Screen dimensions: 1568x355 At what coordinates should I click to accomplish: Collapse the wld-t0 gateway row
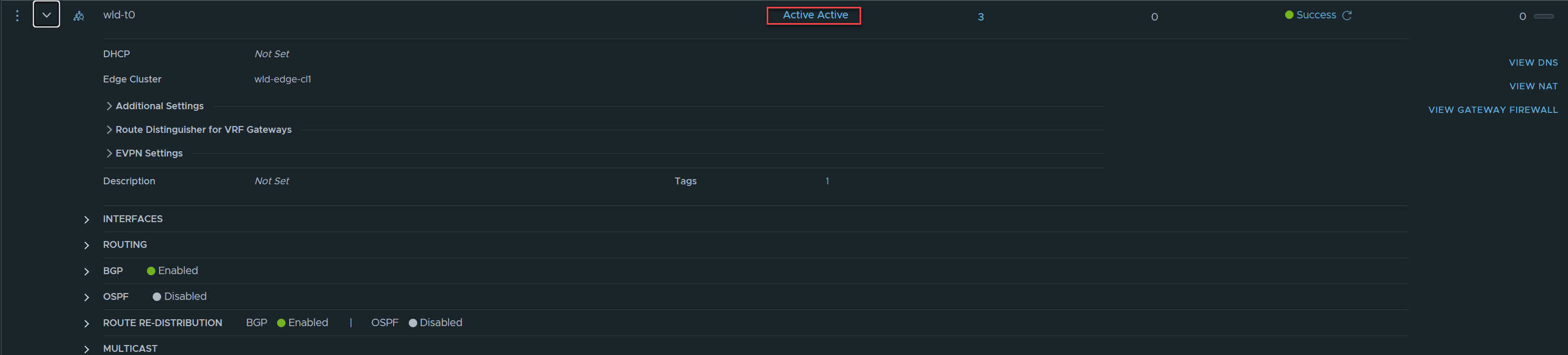pyautogui.click(x=46, y=15)
